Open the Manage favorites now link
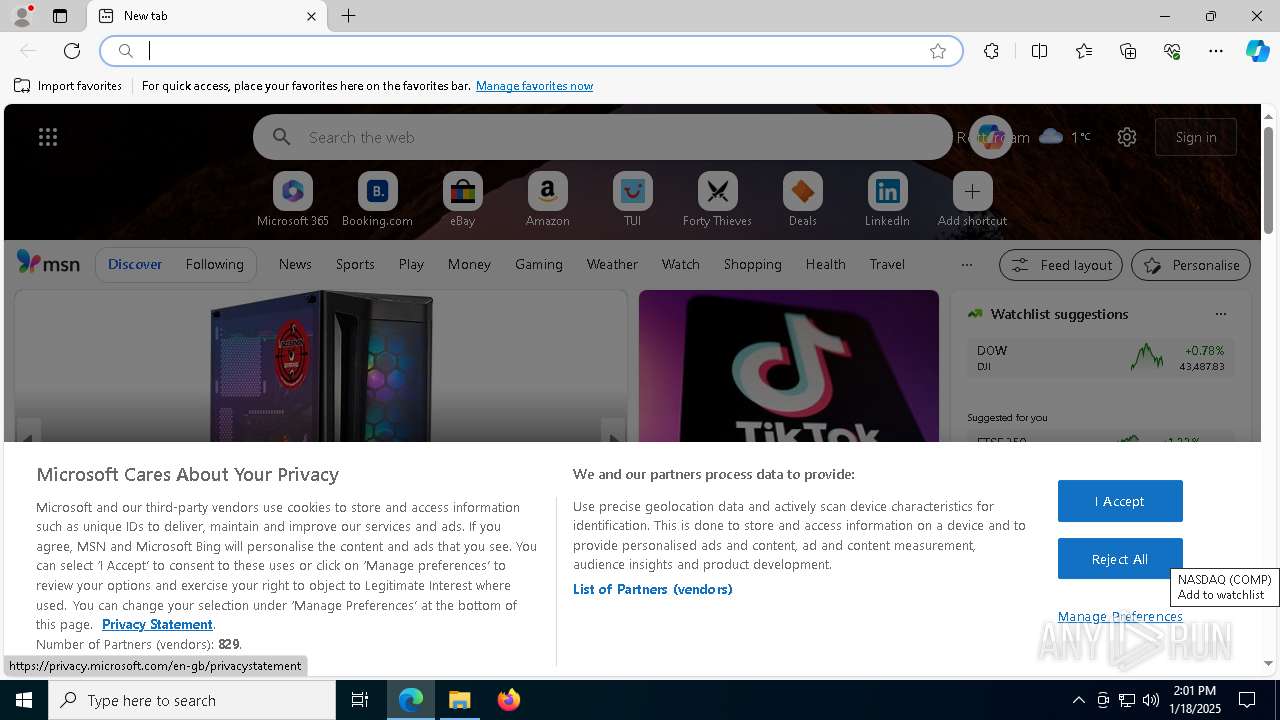 534,86
